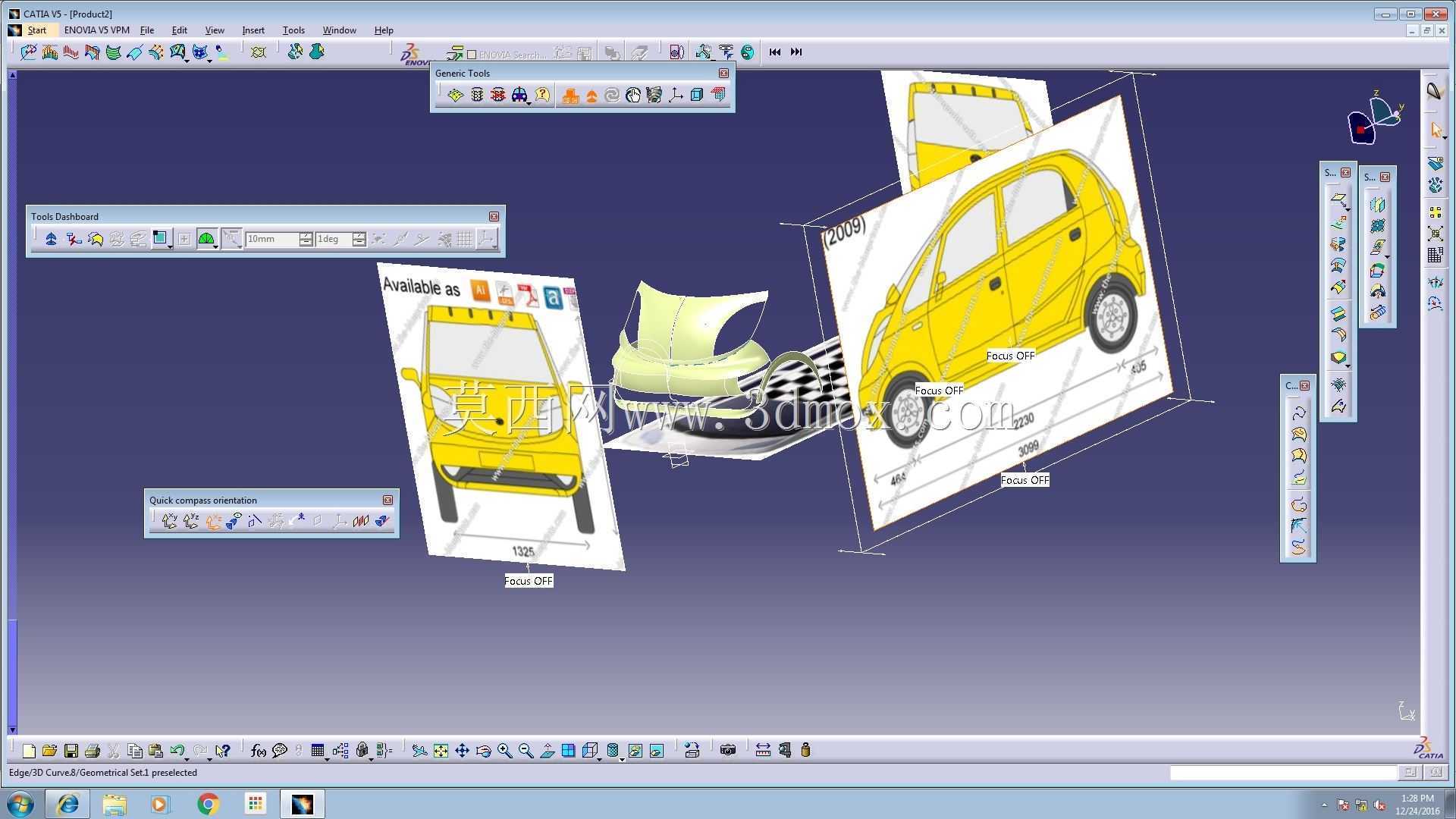This screenshot has height=819, width=1456.
Task: Close the Quick compass orientation toolbar
Action: 388,500
